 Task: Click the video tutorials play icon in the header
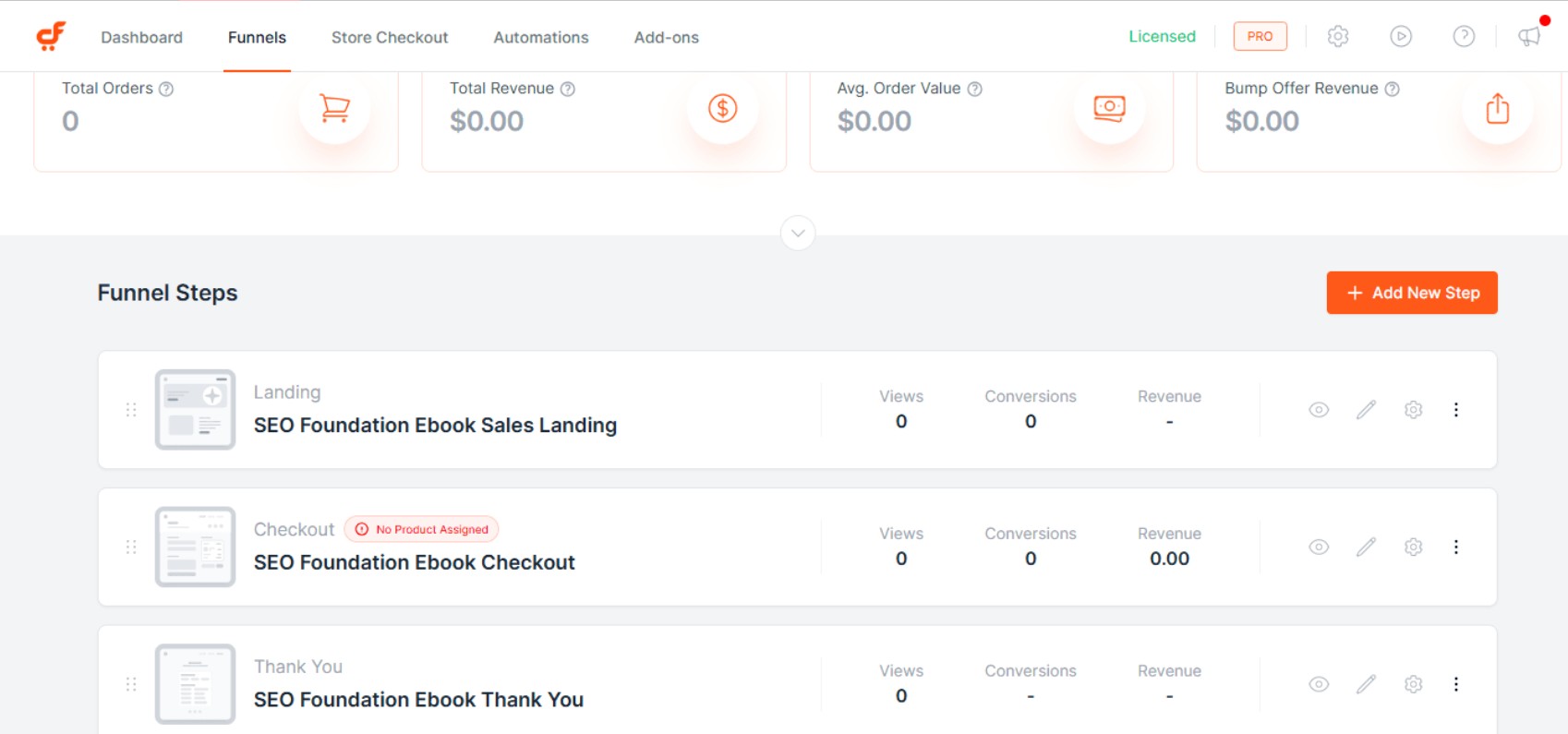click(1400, 36)
